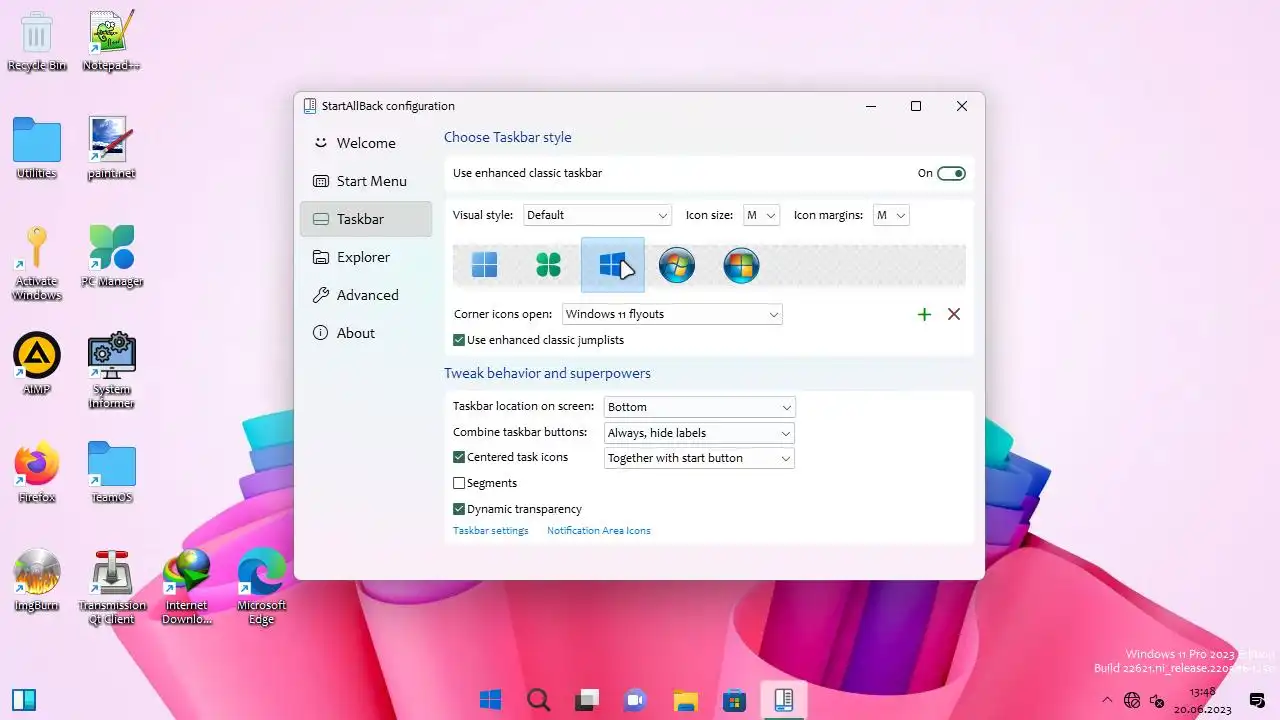The image size is (1280, 720).
Task: Open File Explorer from the taskbar
Action: tap(685, 700)
